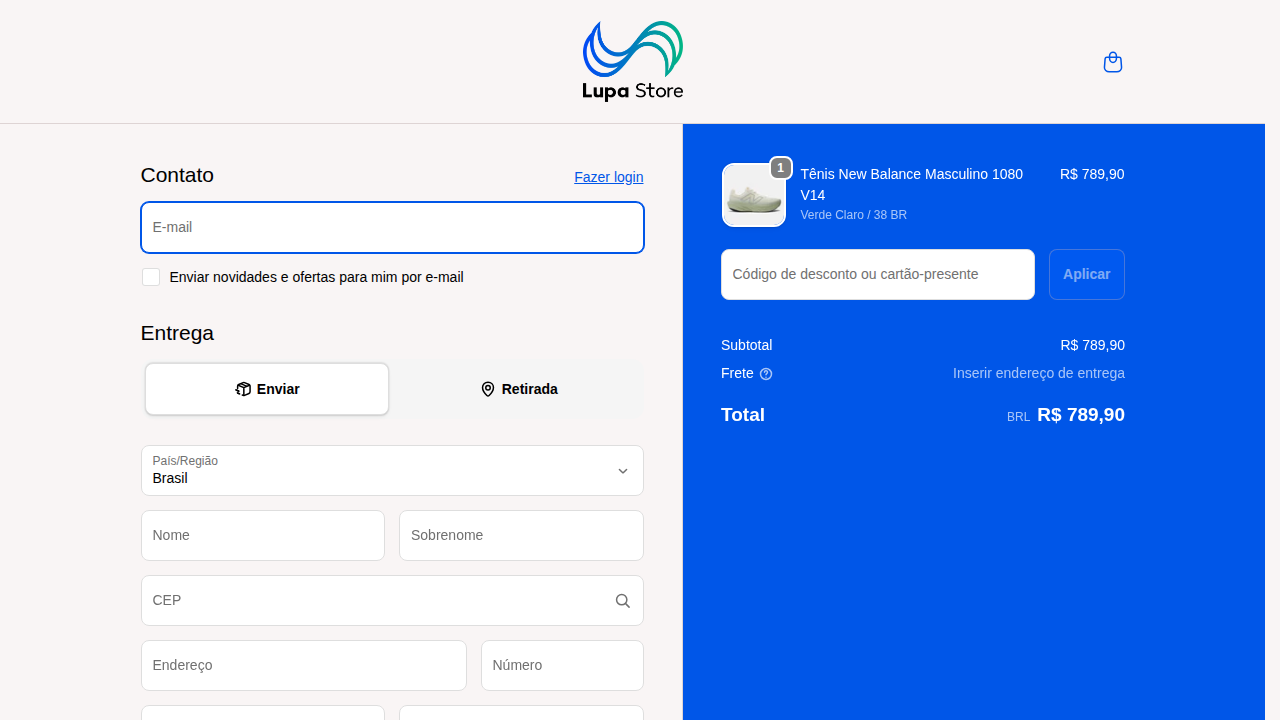Viewport: 1280px width, 720px height.
Task: Click the Contato section heading
Action: [177, 175]
